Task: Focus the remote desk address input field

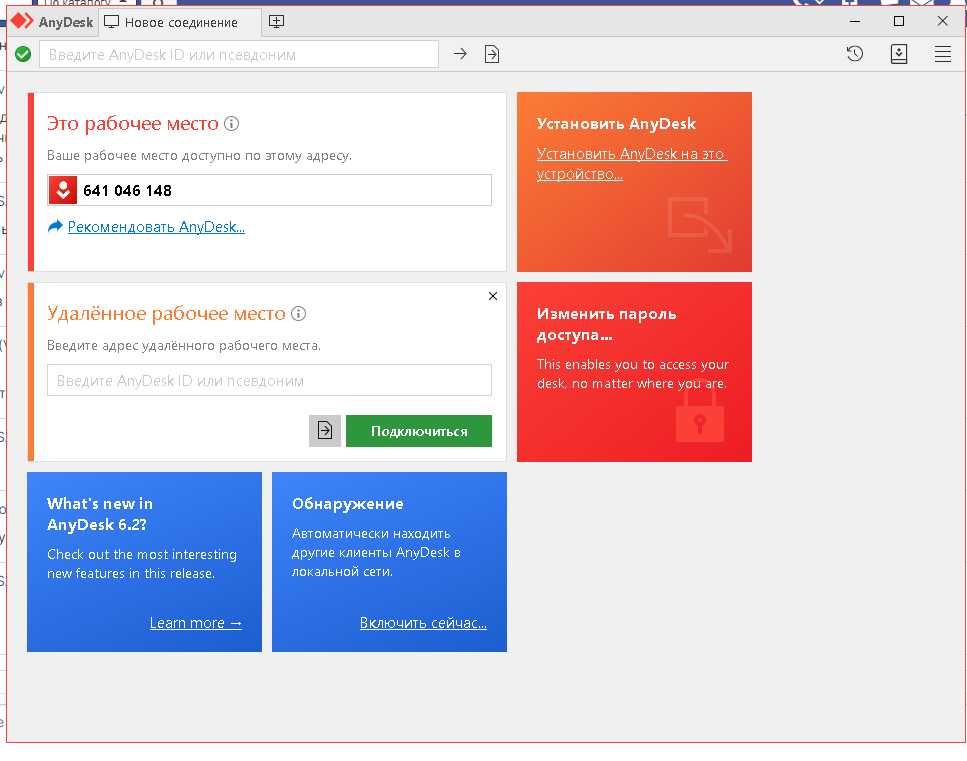Action: [x=270, y=380]
